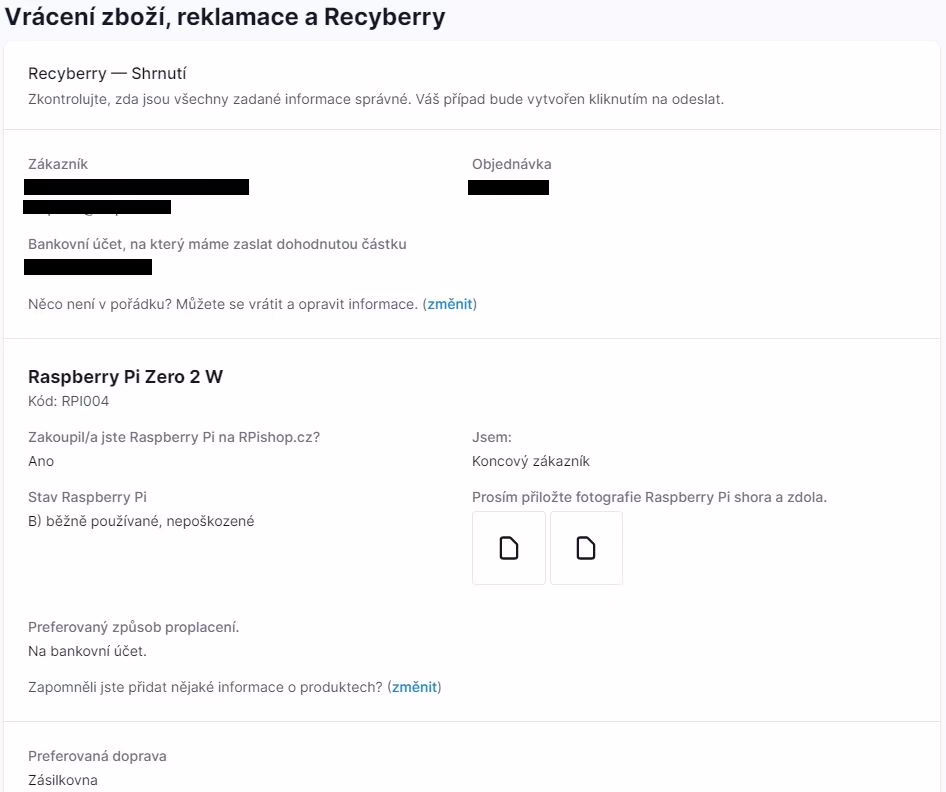Click "změnit" link below bank account info
Screen dimensions: 946x792
click(449, 304)
